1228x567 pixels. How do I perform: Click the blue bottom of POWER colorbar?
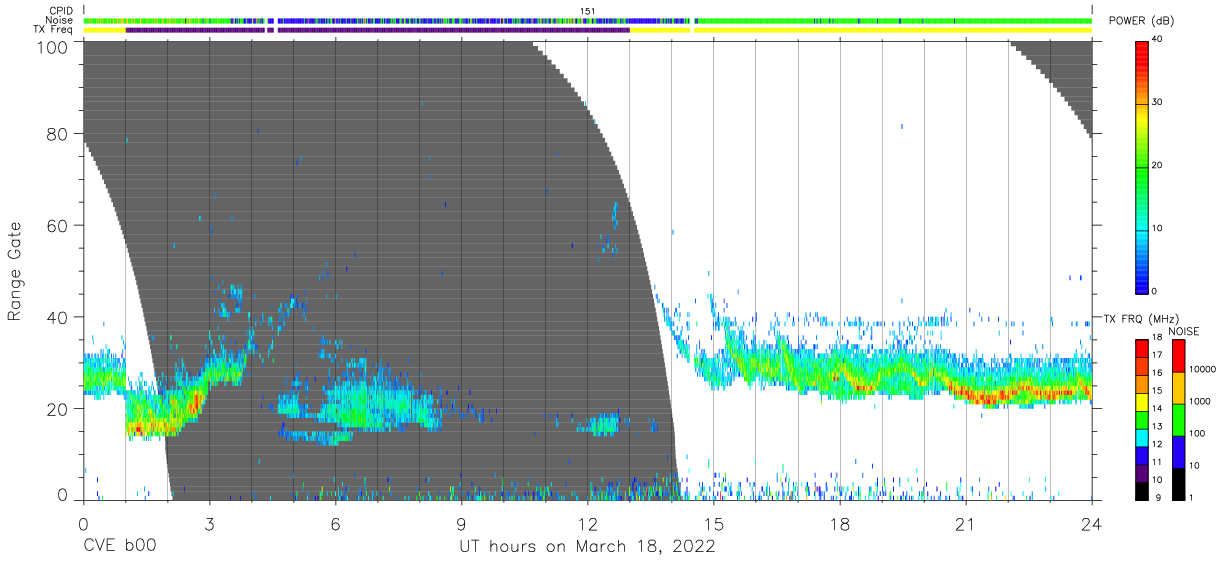[1143, 275]
